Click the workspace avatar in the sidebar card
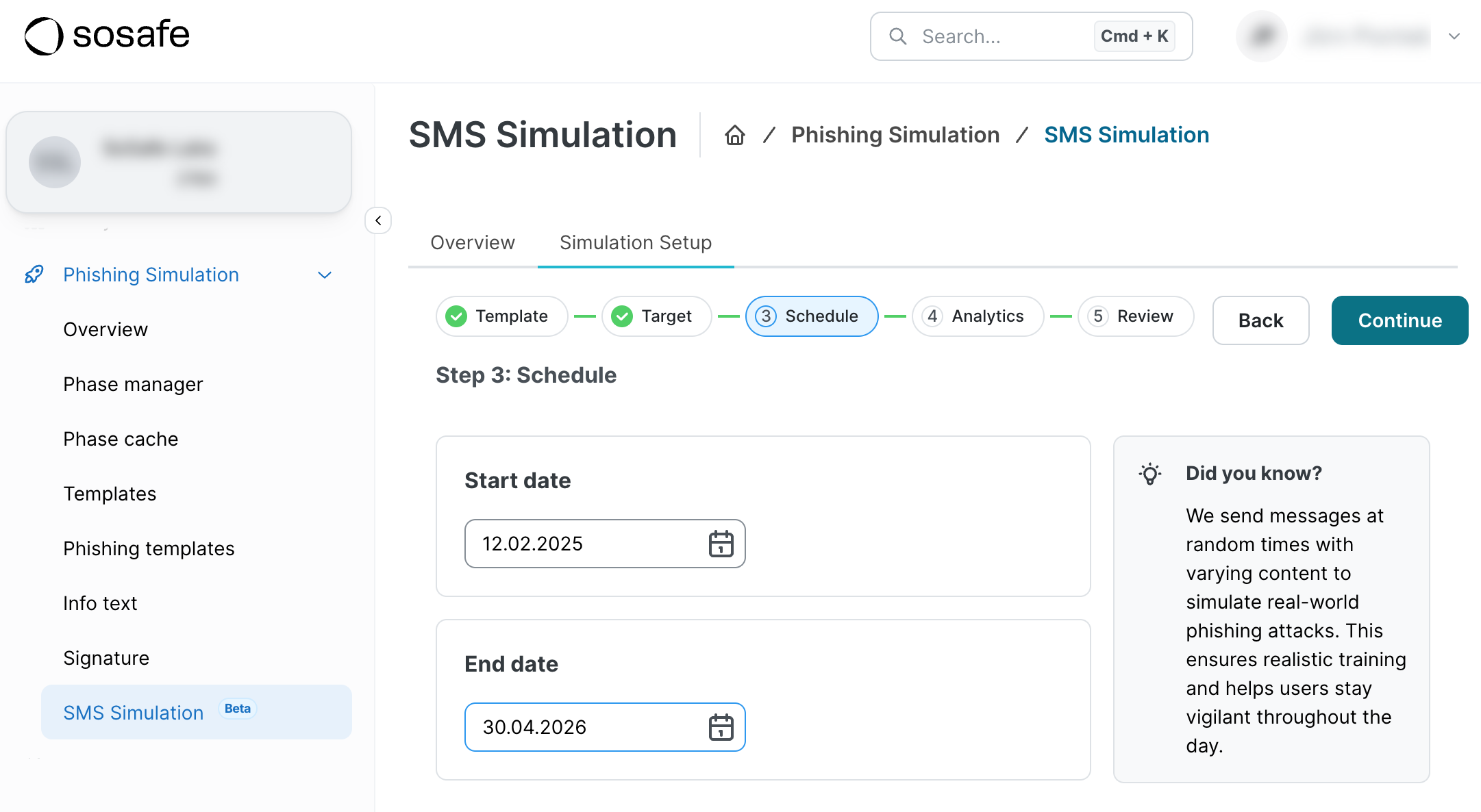Image resolution: width=1481 pixels, height=812 pixels. (x=55, y=162)
